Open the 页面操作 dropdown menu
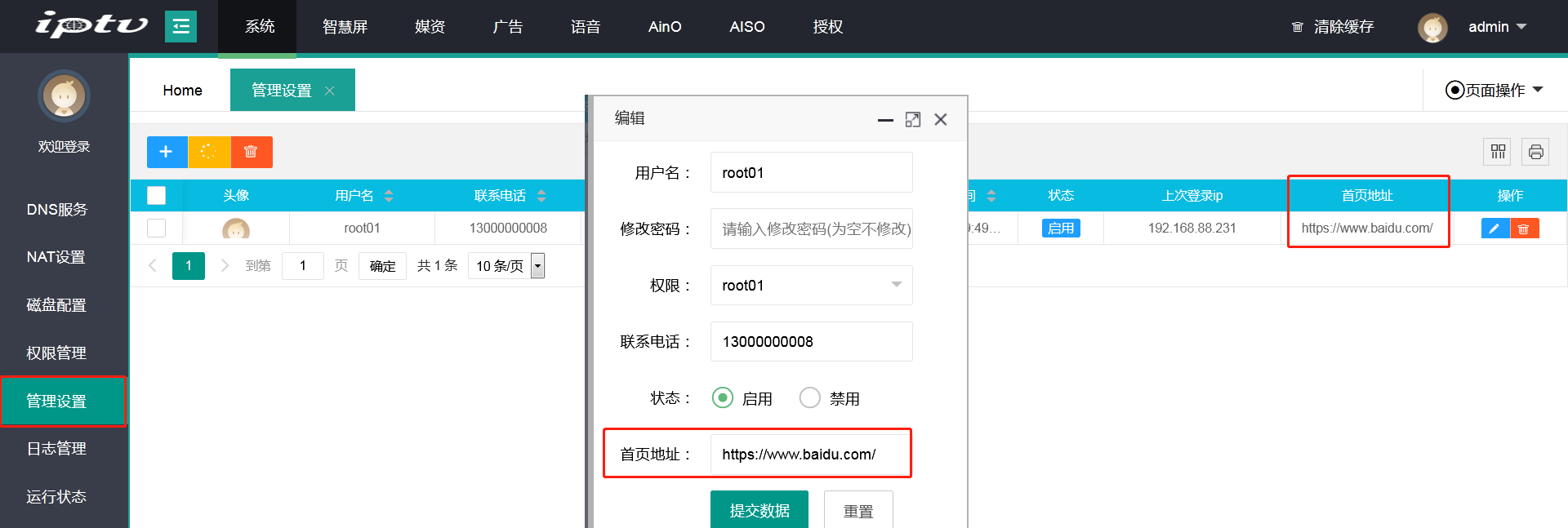This screenshot has width=1568, height=528. [x=1494, y=90]
